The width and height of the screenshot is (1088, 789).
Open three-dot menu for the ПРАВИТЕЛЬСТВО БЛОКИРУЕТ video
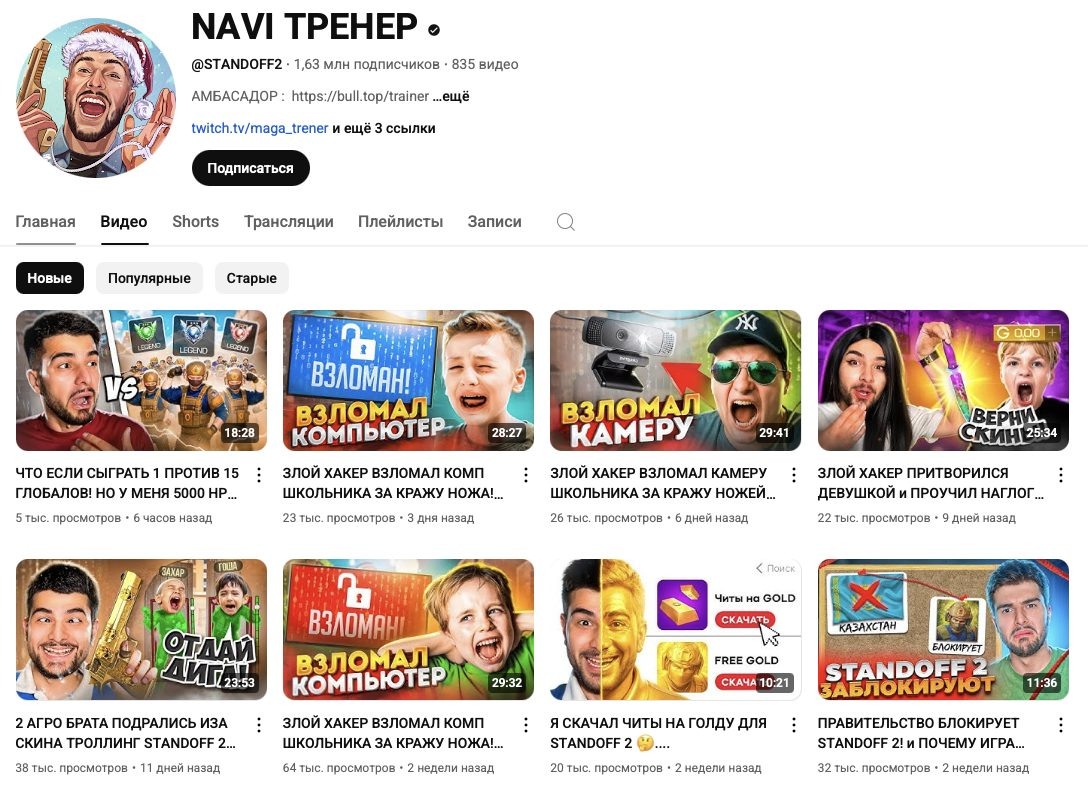pyautogui.click(x=1061, y=725)
